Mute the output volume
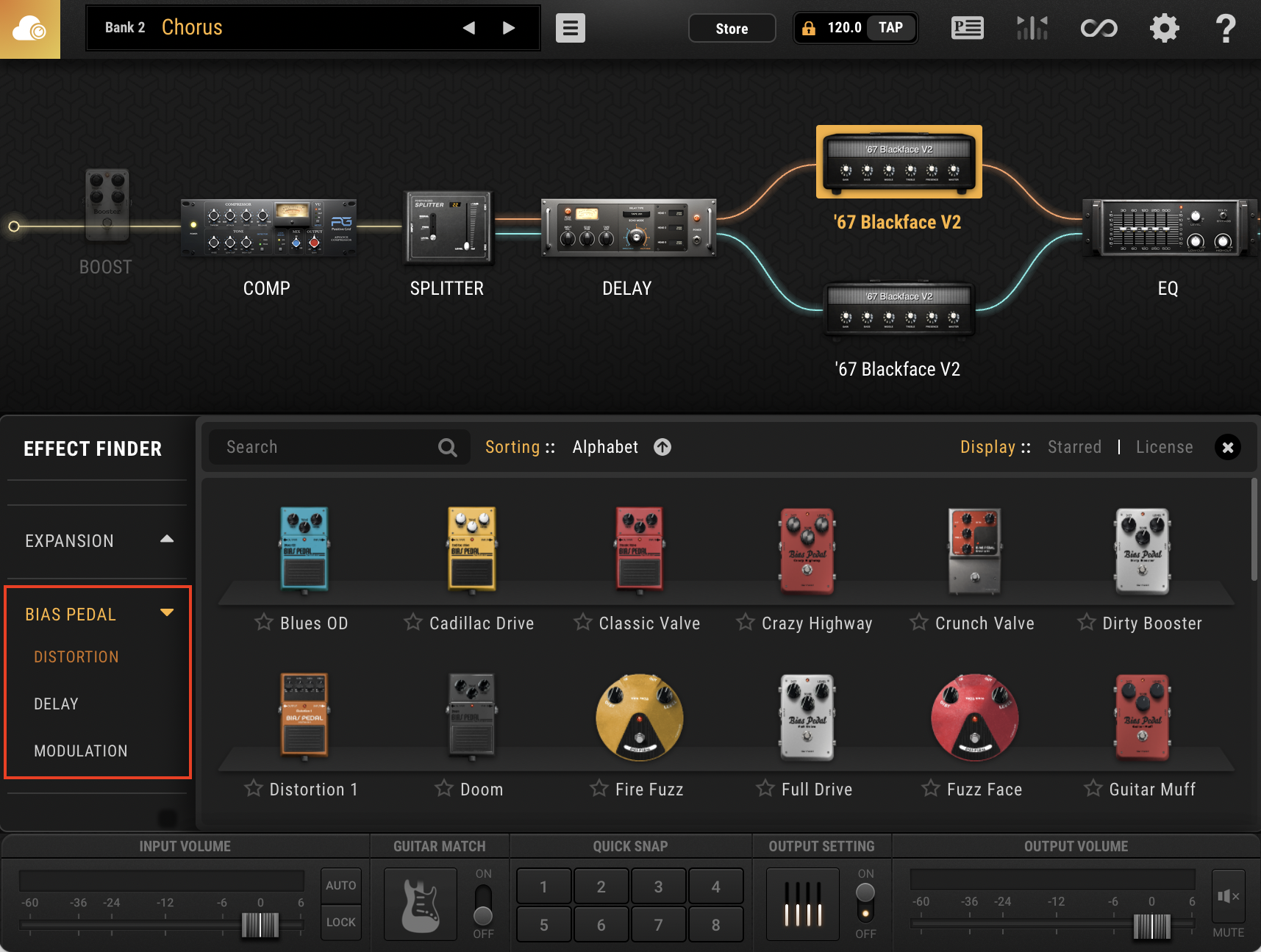The width and height of the screenshot is (1261, 952). click(x=1228, y=896)
